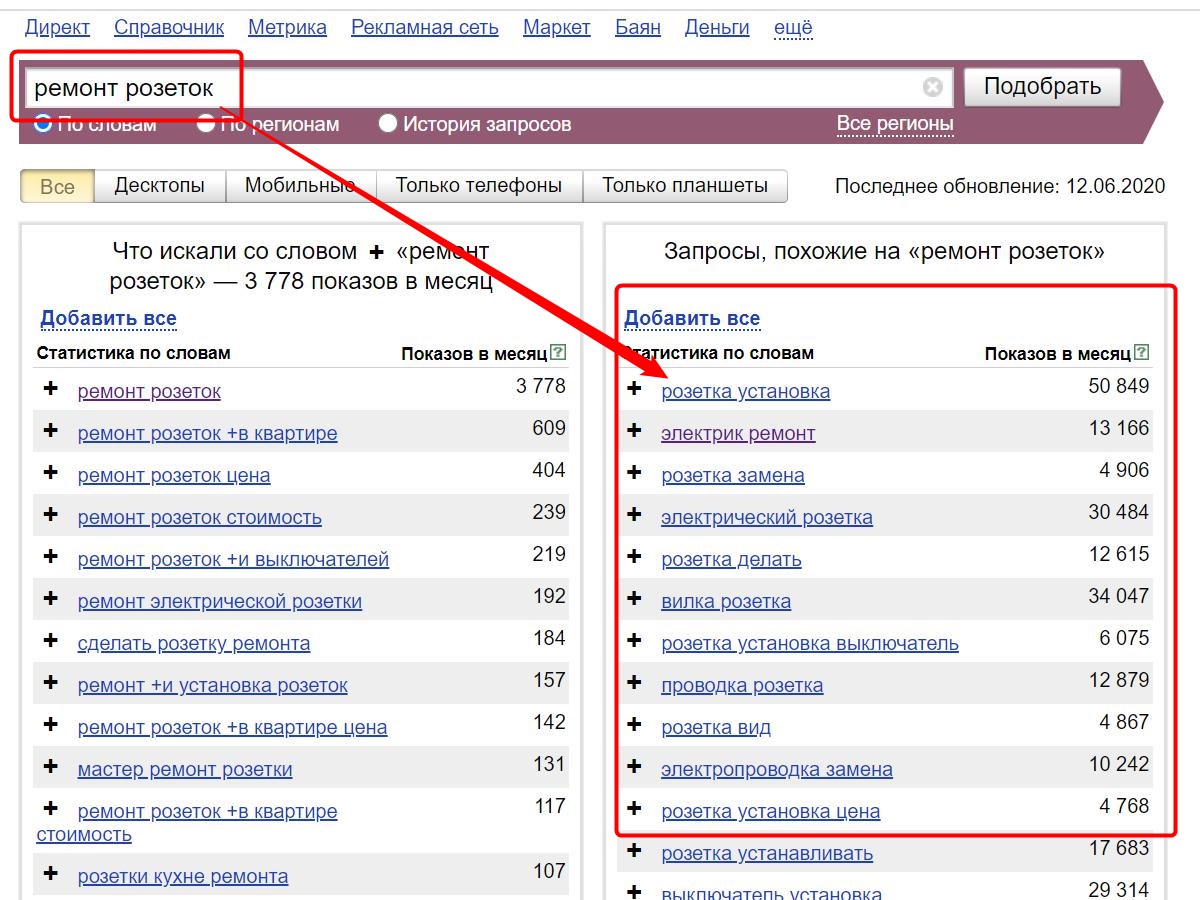This screenshot has width=1200, height=900.
Task: Add 'розетка установка цена' plus icon
Action: tap(634, 809)
